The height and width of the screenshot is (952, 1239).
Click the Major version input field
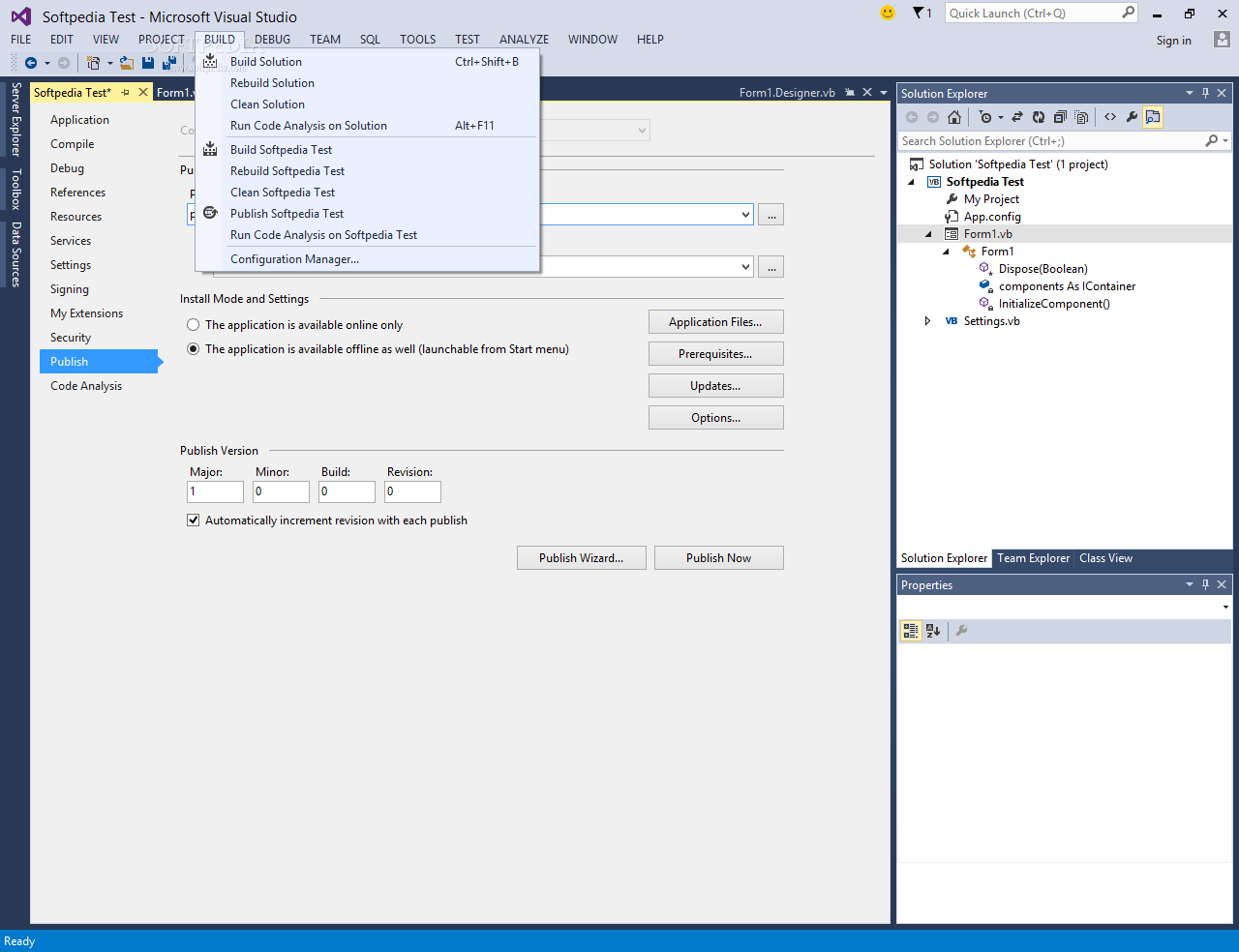215,491
